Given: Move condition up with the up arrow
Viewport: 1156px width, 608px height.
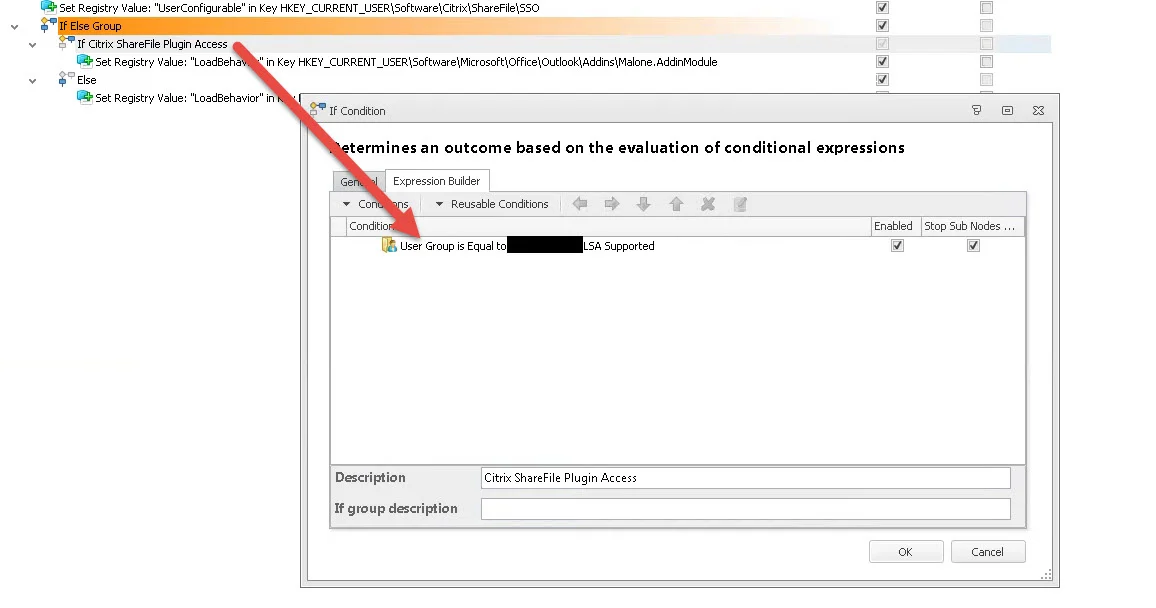Looking at the screenshot, I should (676, 204).
